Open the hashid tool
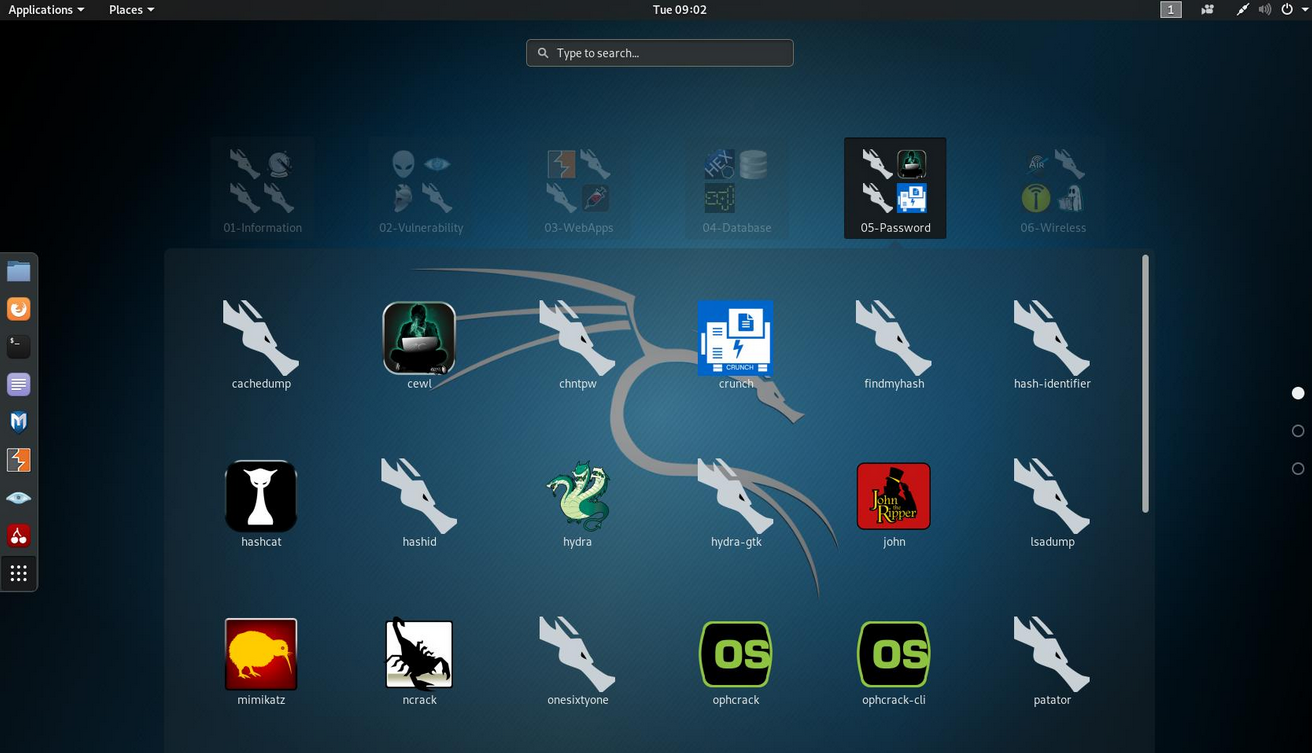Screen dimensions: 1312x753 pos(419,504)
